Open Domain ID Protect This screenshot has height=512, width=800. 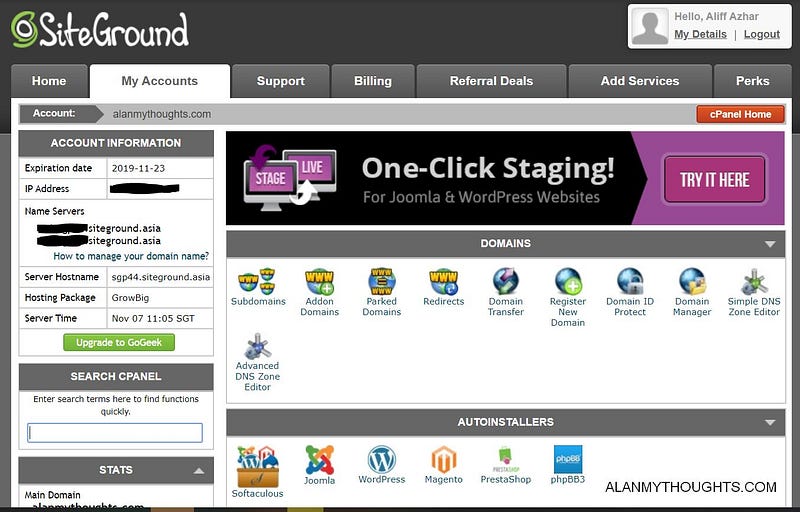[x=630, y=292]
